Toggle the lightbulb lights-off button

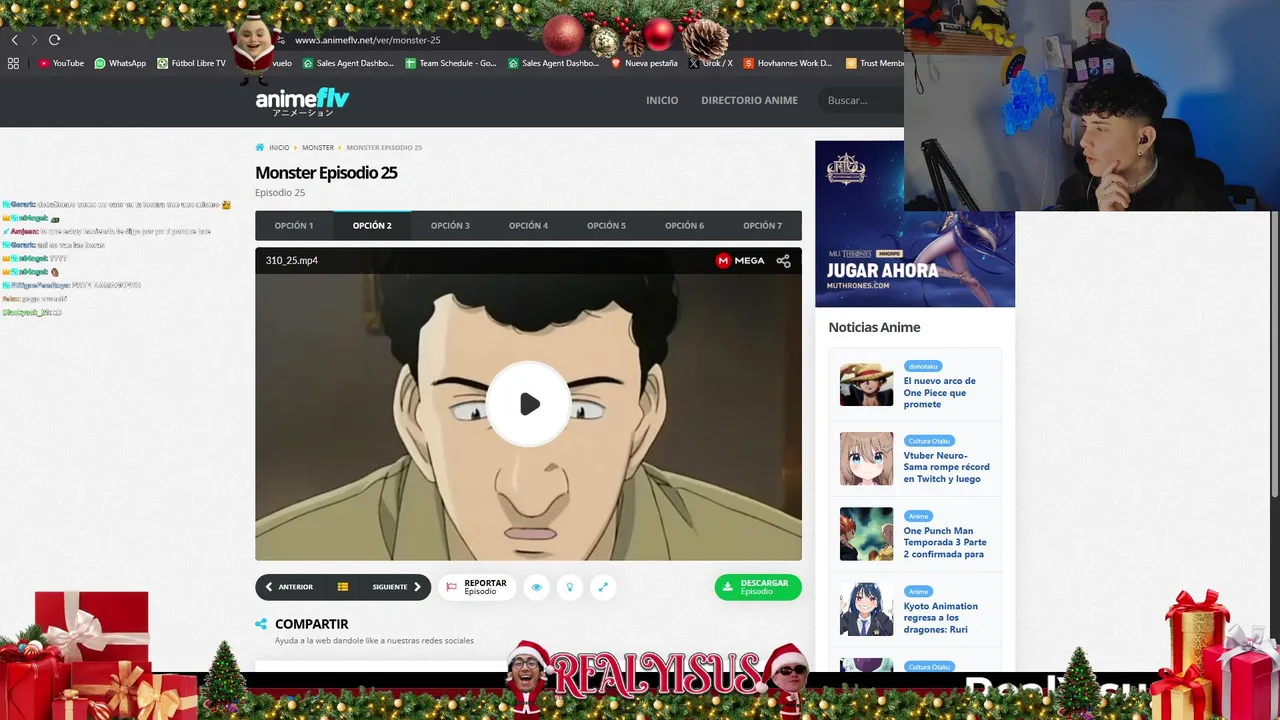[x=570, y=587]
